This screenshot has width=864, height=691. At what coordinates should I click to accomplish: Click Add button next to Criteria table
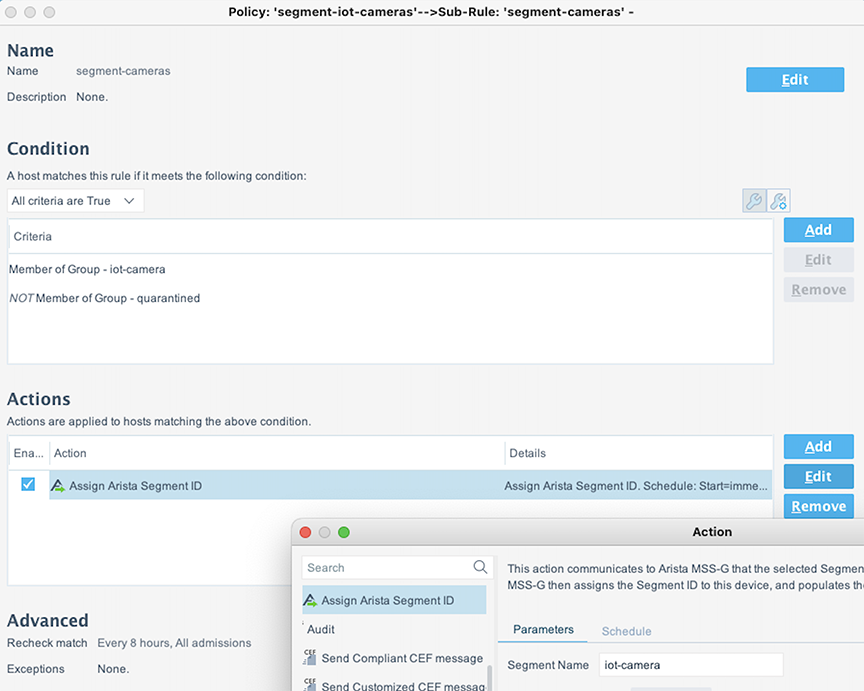[x=819, y=230]
